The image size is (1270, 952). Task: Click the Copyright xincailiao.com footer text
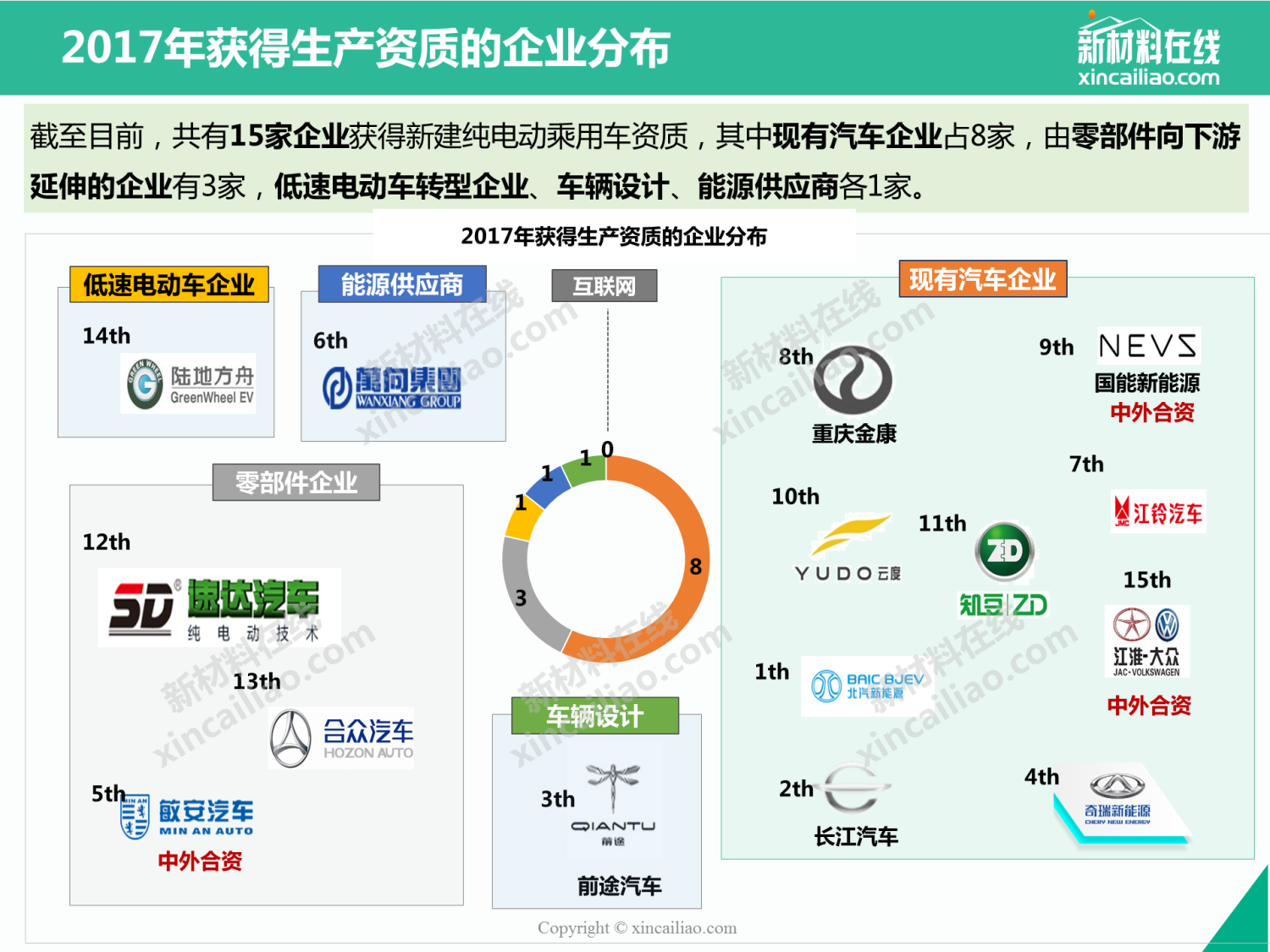[x=638, y=927]
